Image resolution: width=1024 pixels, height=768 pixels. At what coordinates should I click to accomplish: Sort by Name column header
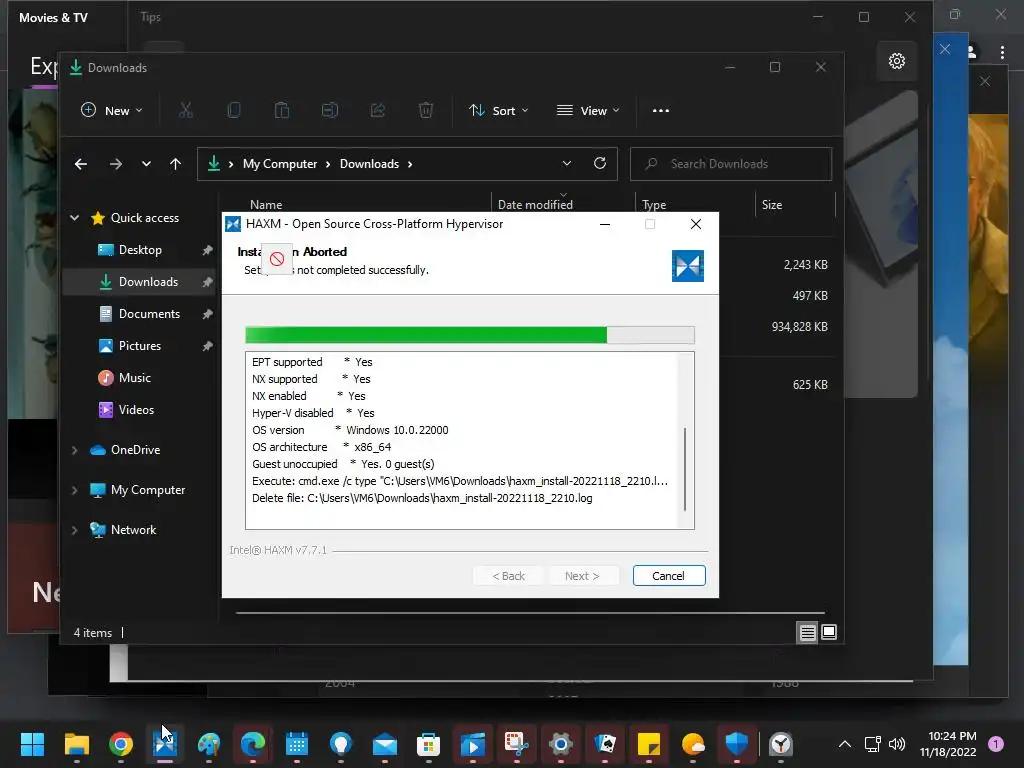266,204
